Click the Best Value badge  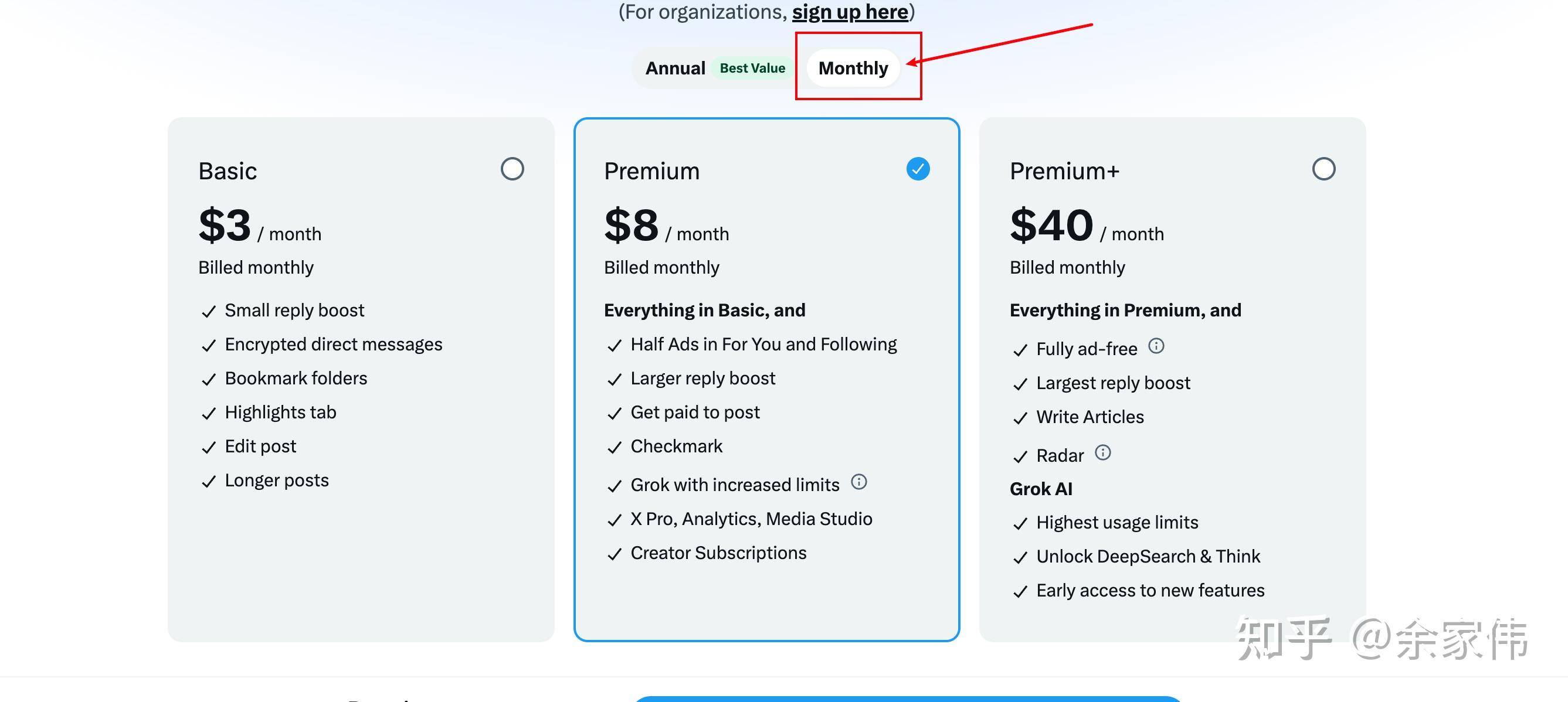(x=752, y=68)
